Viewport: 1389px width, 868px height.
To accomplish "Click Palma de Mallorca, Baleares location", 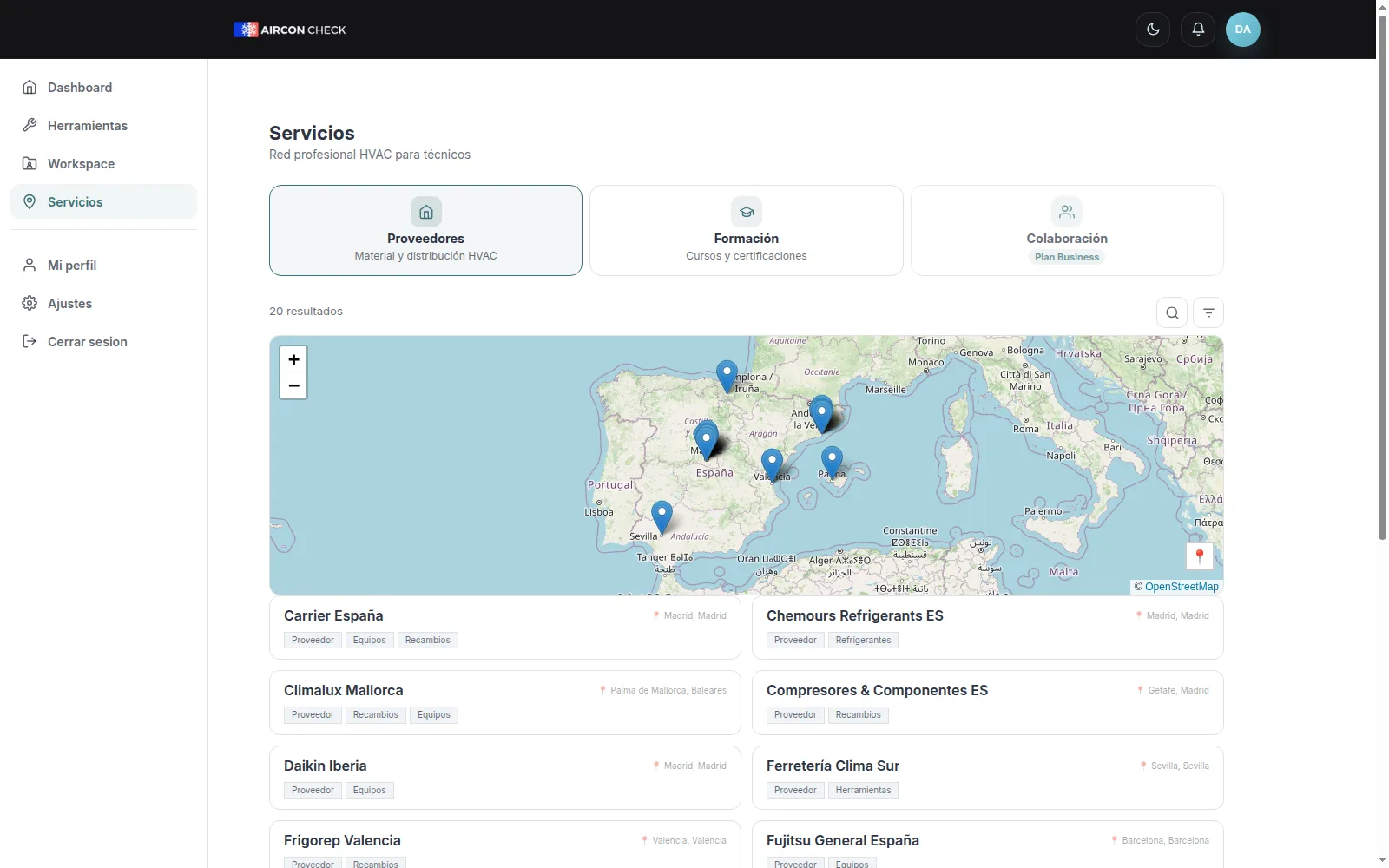I will (x=663, y=691).
